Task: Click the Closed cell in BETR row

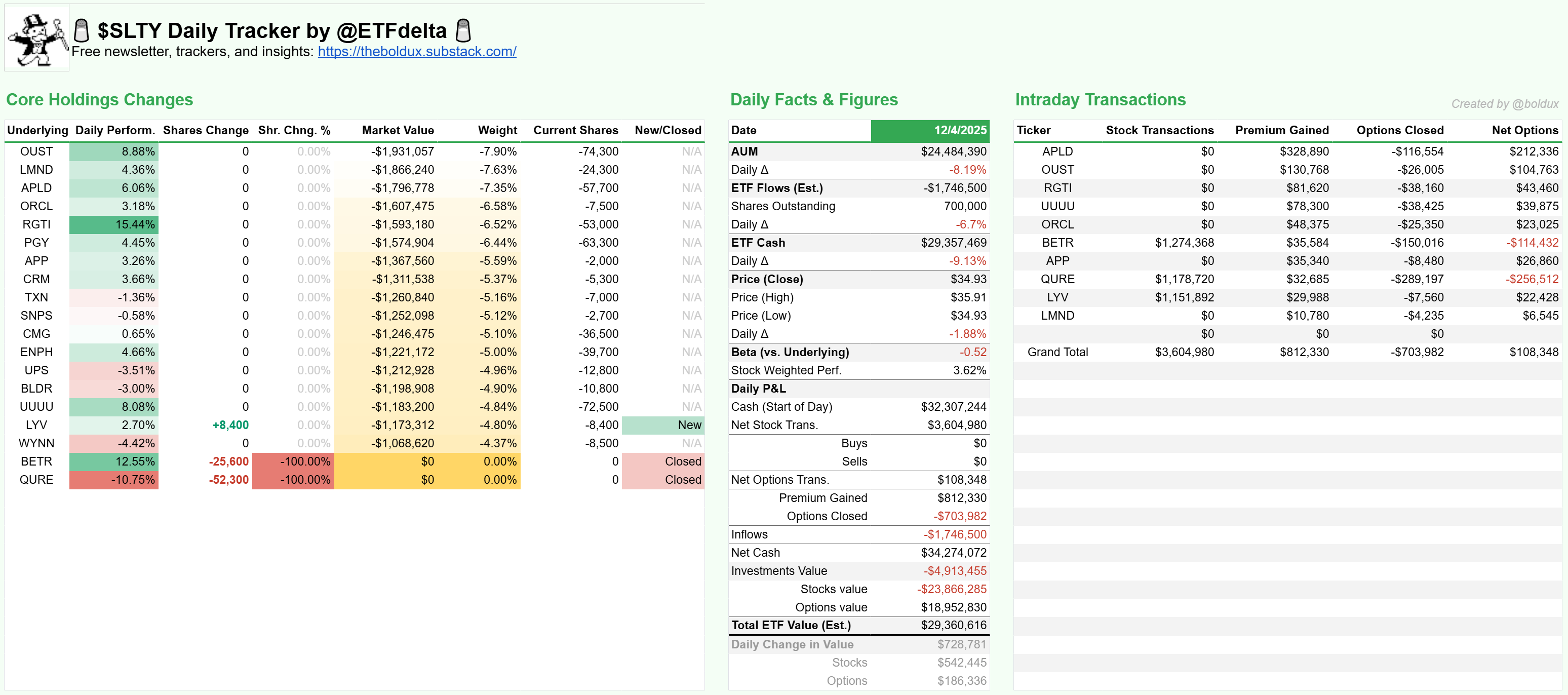Action: click(663, 461)
